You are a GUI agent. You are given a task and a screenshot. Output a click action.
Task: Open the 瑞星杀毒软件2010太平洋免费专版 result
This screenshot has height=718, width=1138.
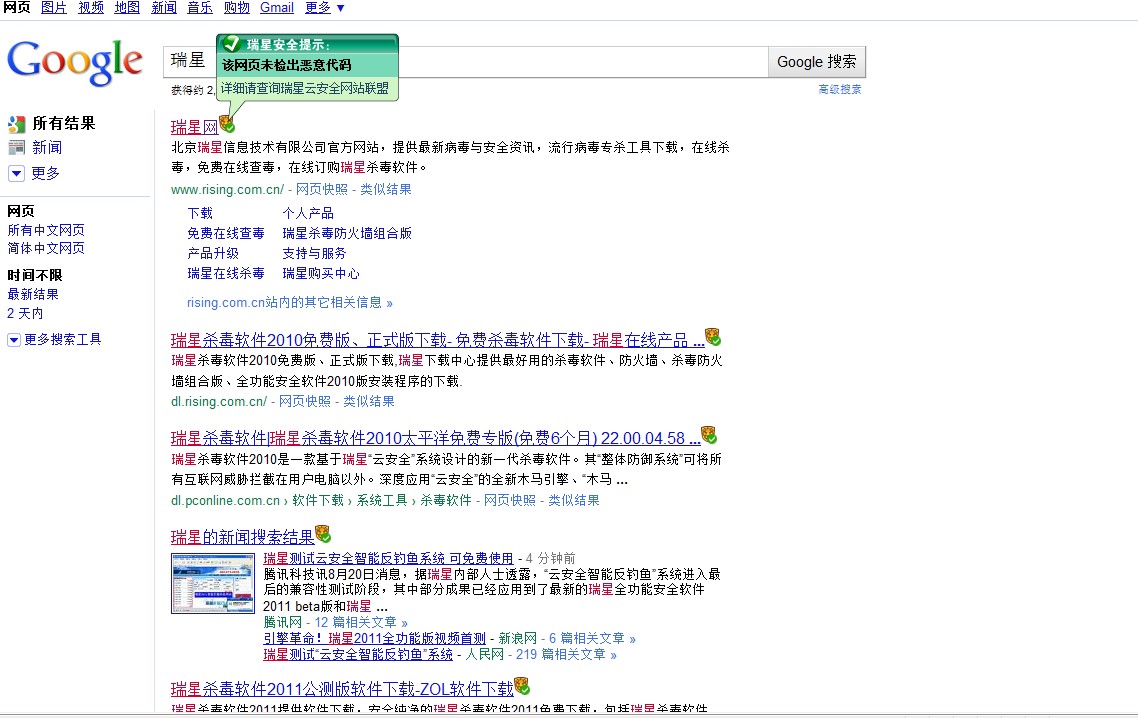point(435,438)
